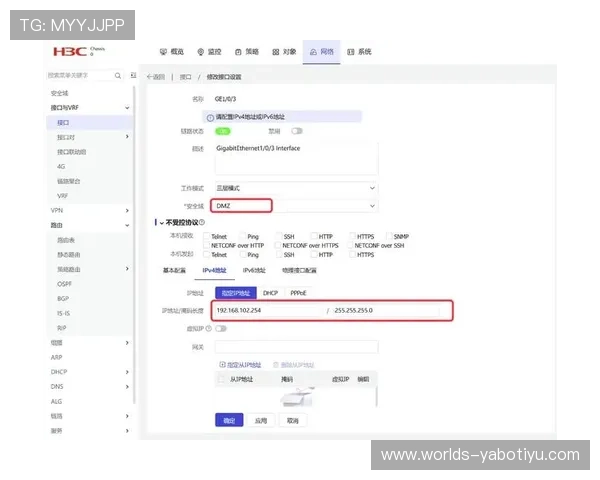Select all rows in 从IP地址 table header
The width and height of the screenshot is (600, 480).
tap(221, 379)
